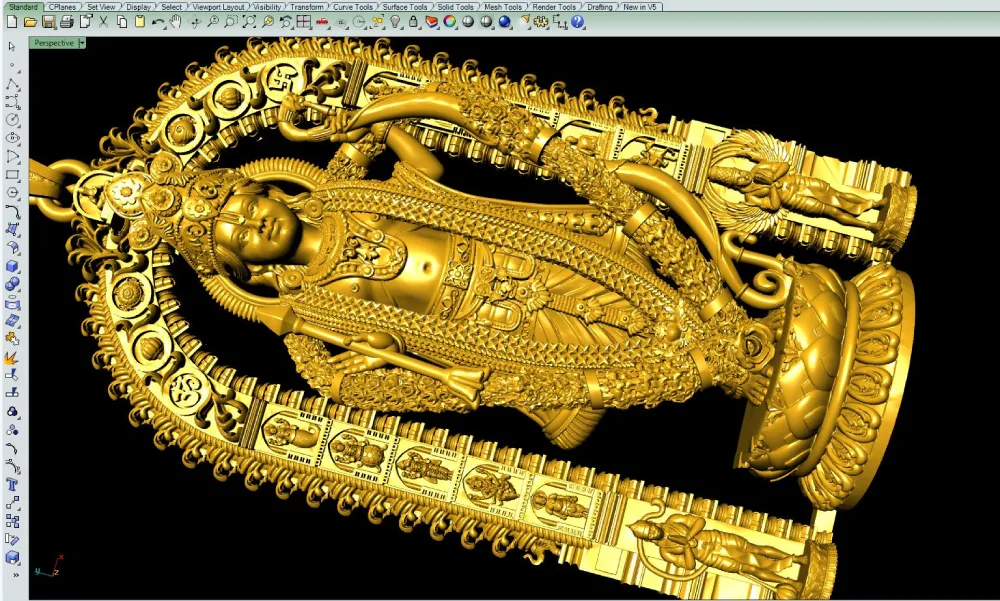This screenshot has width=1000, height=601.
Task: Click the Puzzle-piece Join tool
Action: click(12, 339)
